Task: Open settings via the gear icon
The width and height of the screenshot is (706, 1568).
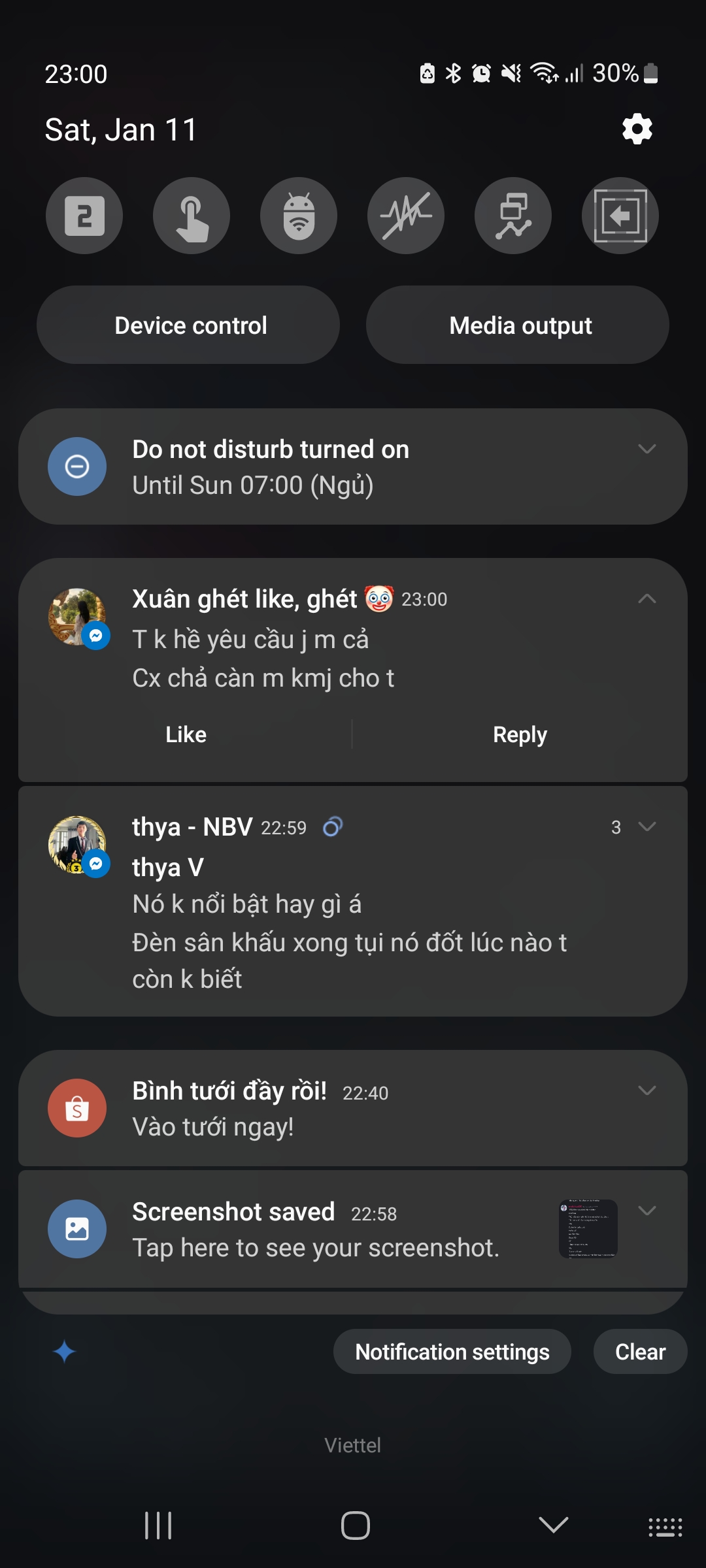Action: pyautogui.click(x=637, y=129)
